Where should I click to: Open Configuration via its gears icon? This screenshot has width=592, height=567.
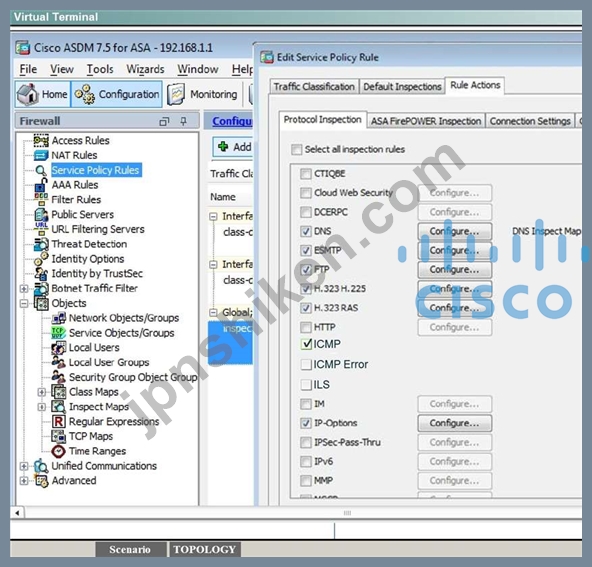85,94
